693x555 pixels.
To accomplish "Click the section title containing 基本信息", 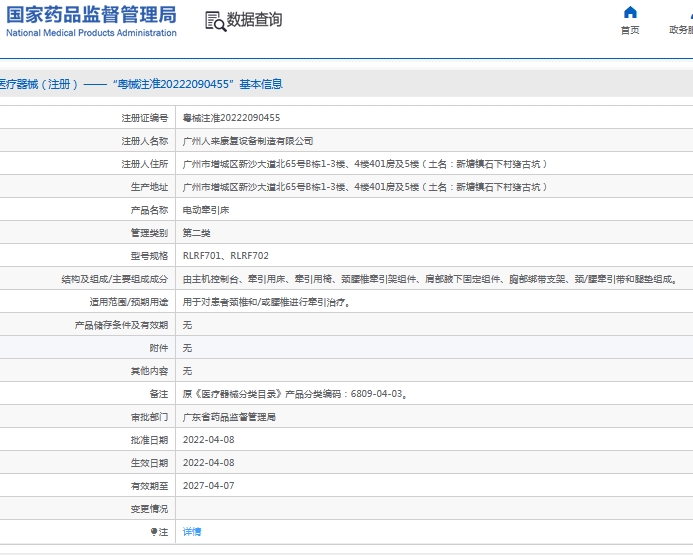I will point(141,84).
